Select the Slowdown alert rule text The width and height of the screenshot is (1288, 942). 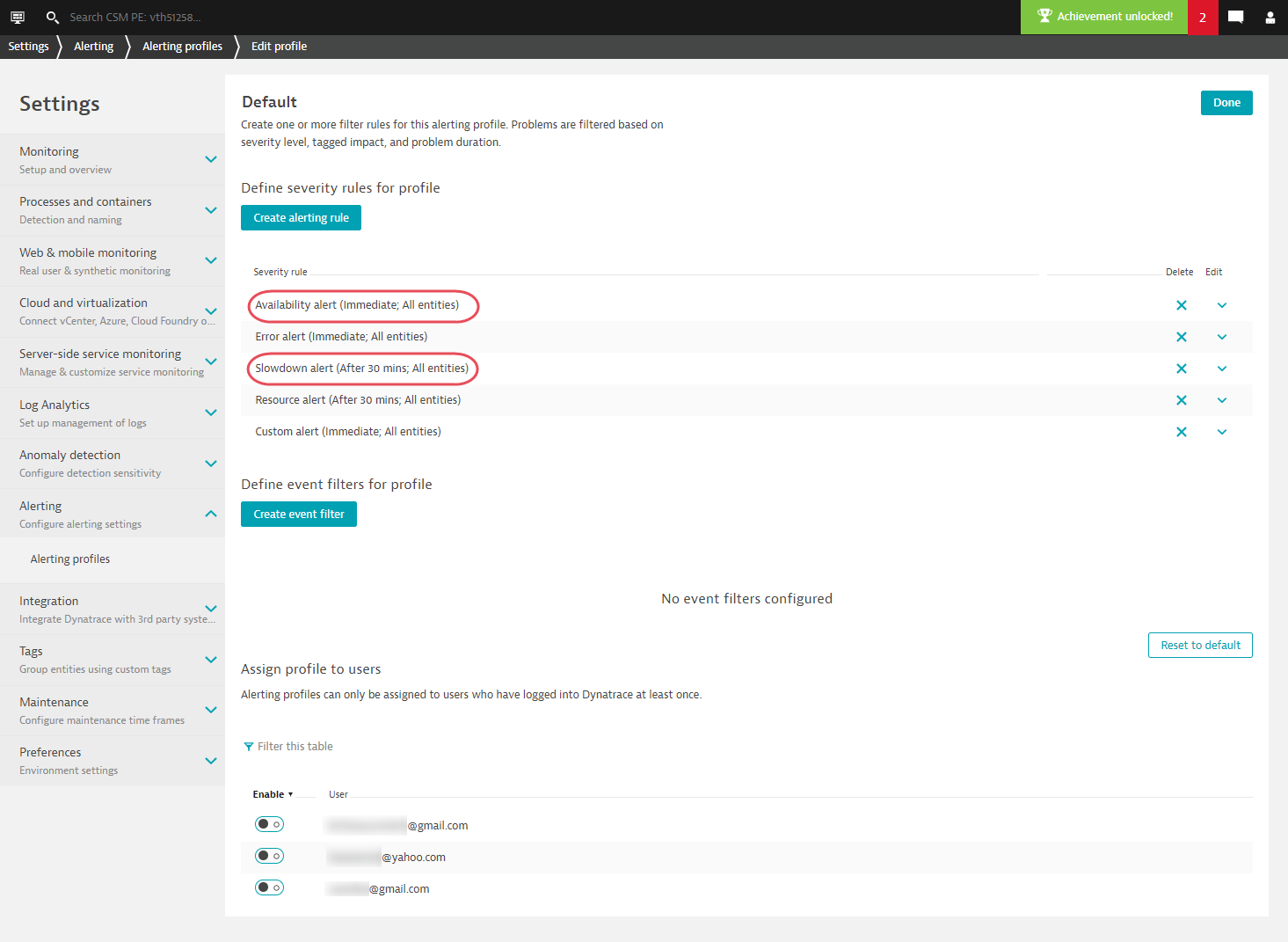361,369
